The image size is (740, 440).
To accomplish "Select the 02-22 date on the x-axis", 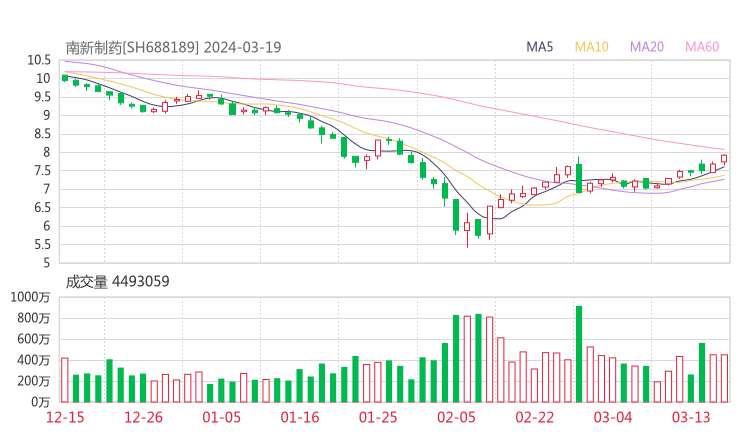I will [x=534, y=417].
